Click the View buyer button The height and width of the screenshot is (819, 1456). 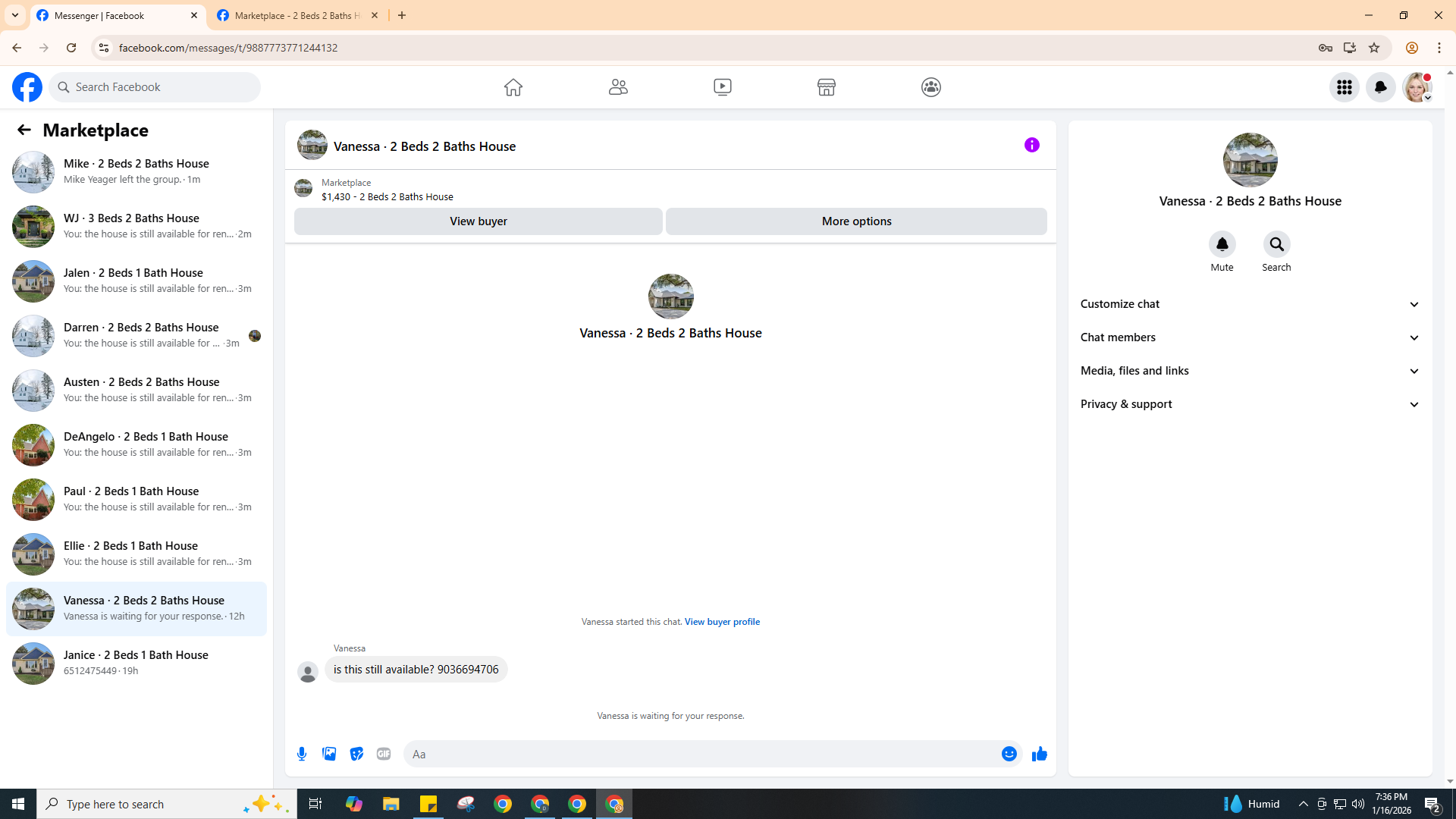(x=478, y=221)
